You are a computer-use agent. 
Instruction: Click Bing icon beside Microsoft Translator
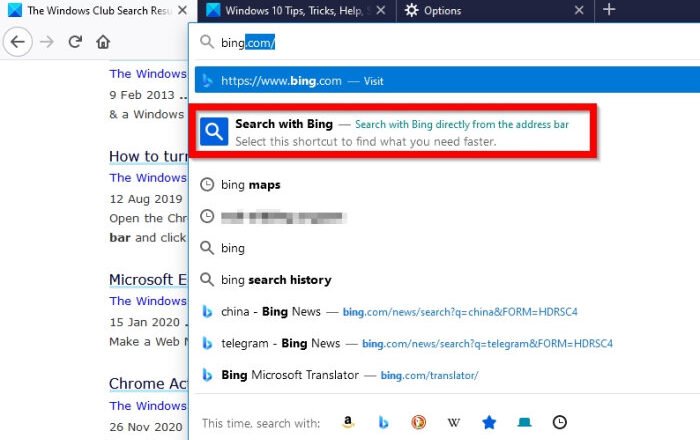pyautogui.click(x=207, y=375)
